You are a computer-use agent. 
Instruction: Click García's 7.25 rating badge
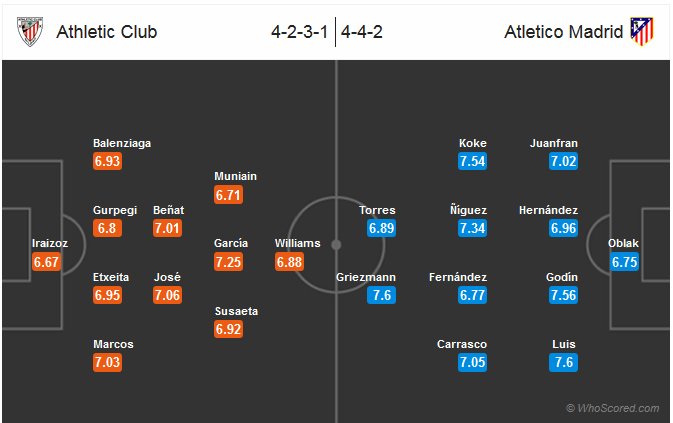[x=228, y=262]
